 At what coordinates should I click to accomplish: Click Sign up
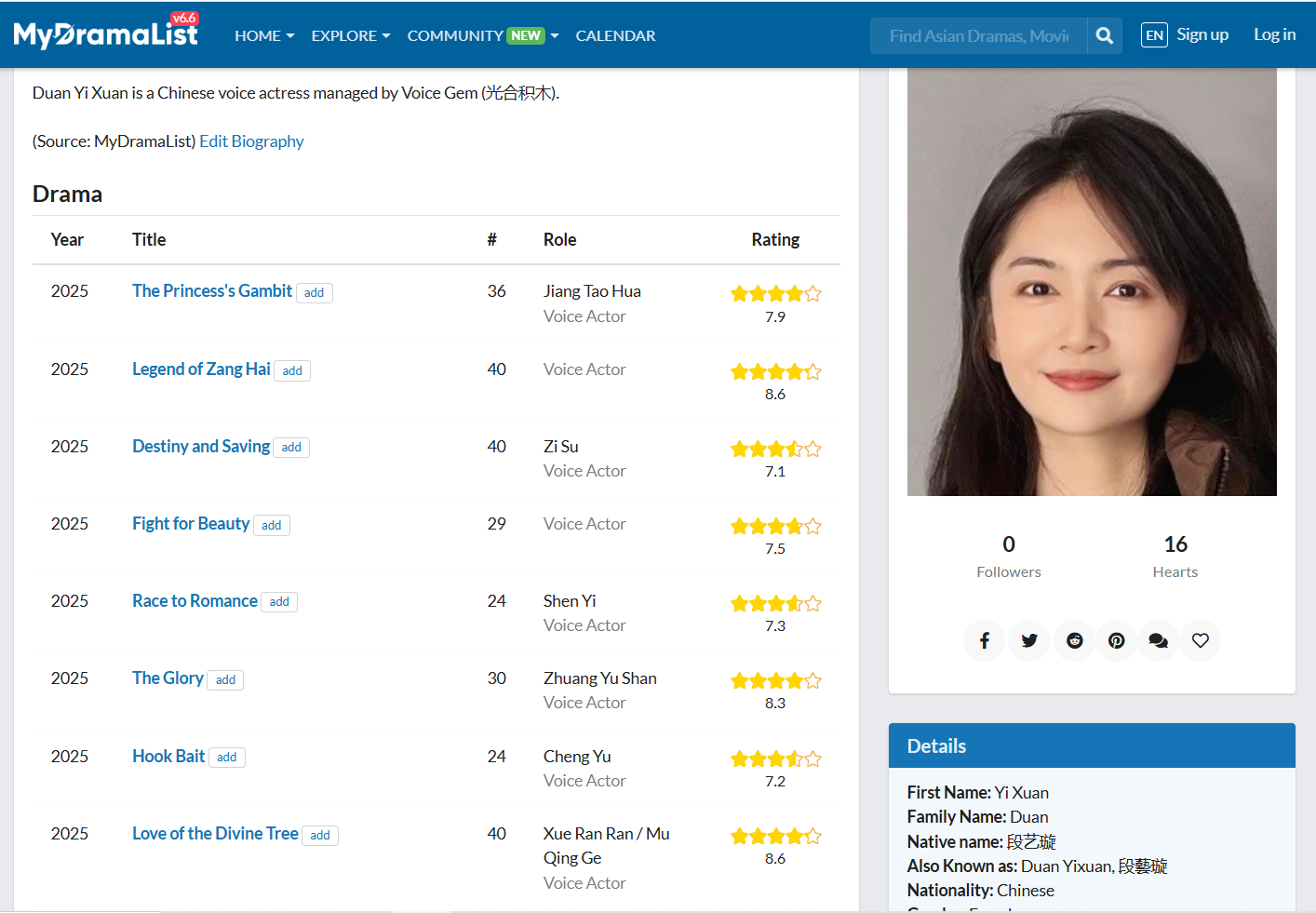pos(1202,34)
